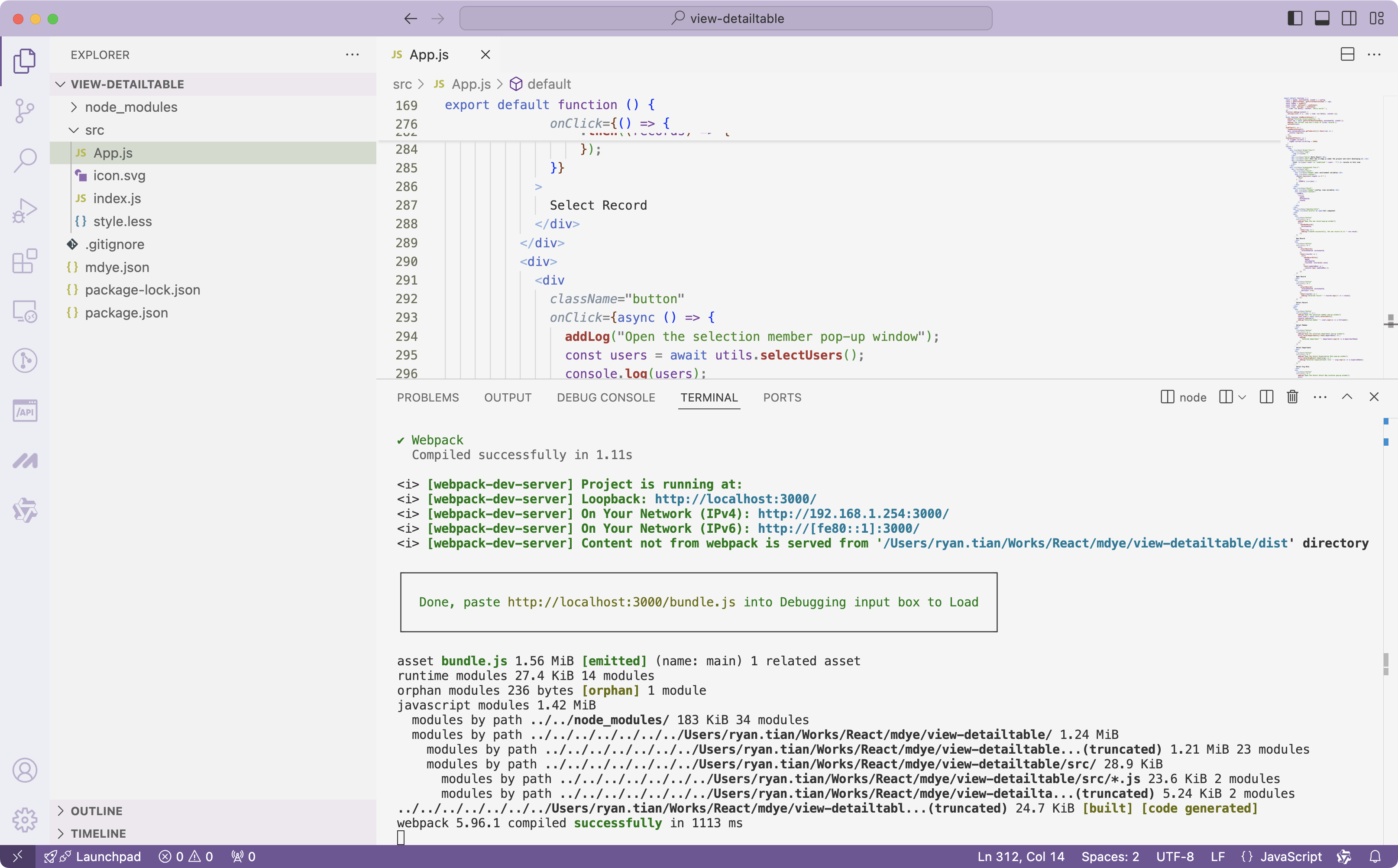The width and height of the screenshot is (1398, 868).
Task: Click node terminal shell label
Action: (1184, 397)
